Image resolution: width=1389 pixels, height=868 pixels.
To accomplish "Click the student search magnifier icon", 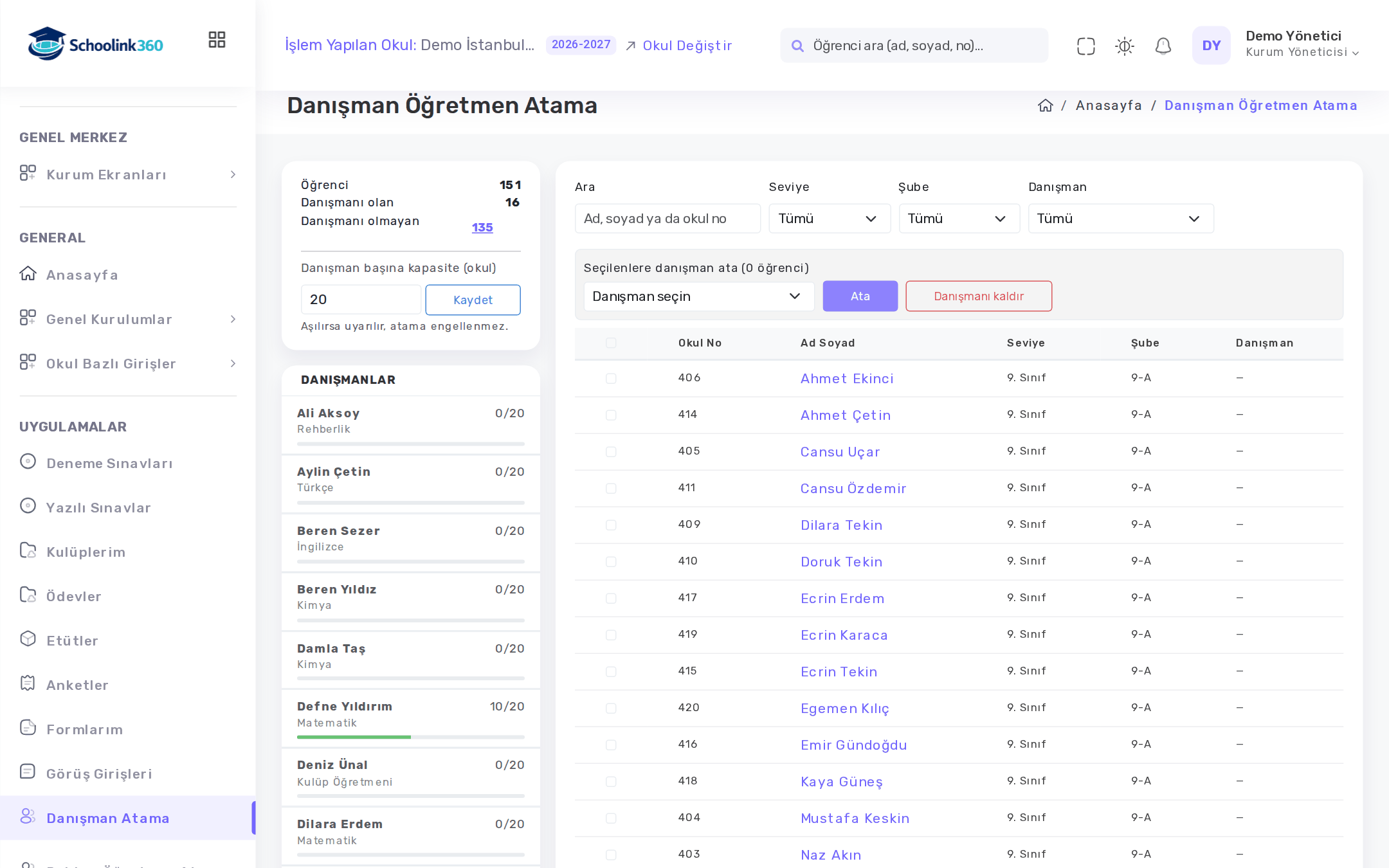I will point(797,46).
